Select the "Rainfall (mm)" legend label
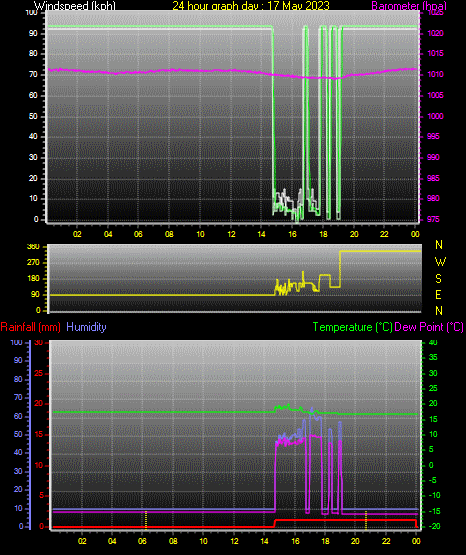The image size is (466, 555). pyautogui.click(x=30, y=327)
